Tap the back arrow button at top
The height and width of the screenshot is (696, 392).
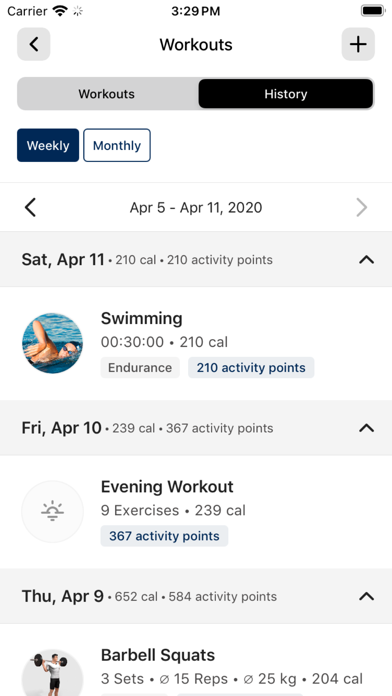pos(34,44)
